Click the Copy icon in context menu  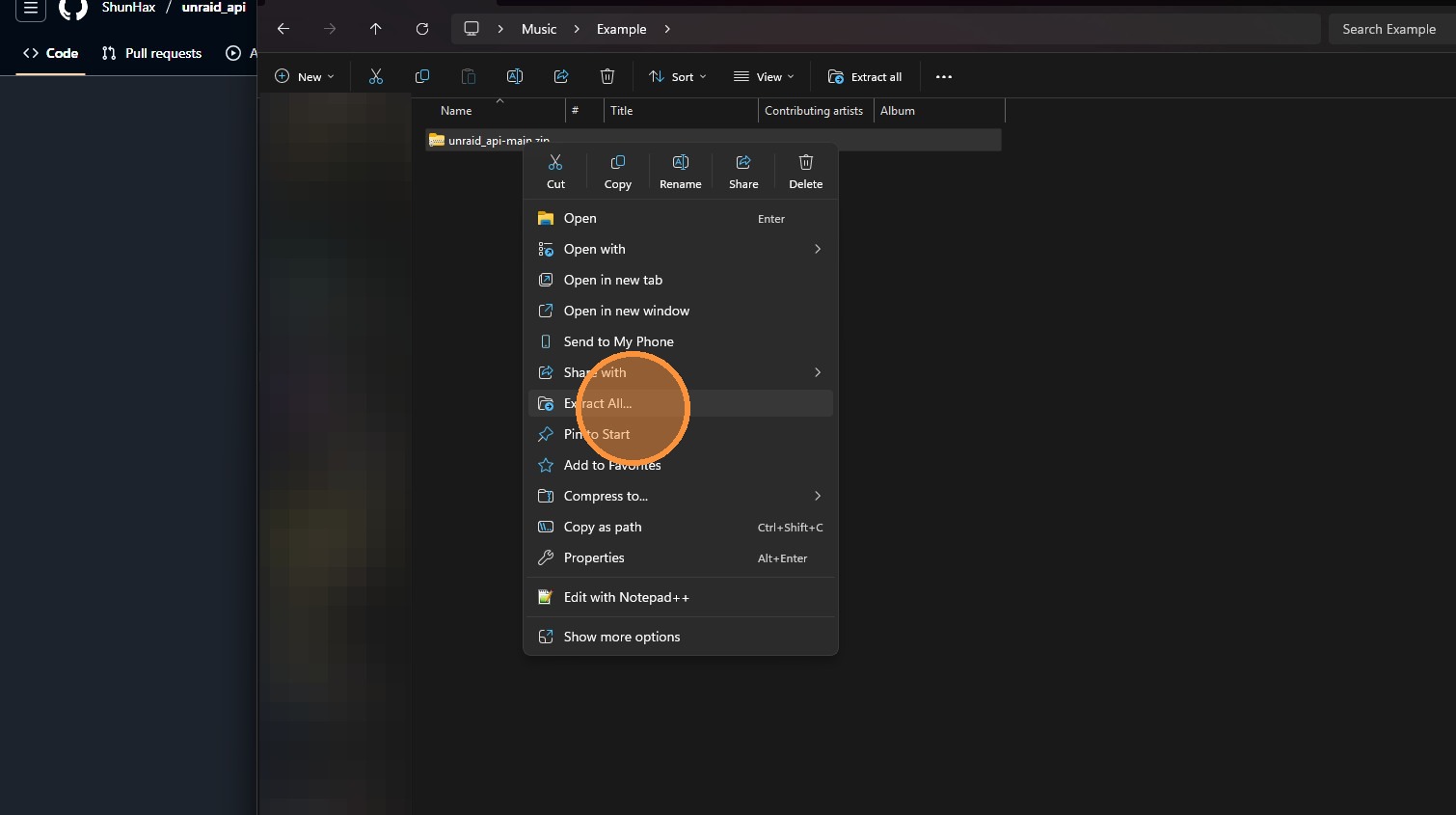pyautogui.click(x=617, y=171)
